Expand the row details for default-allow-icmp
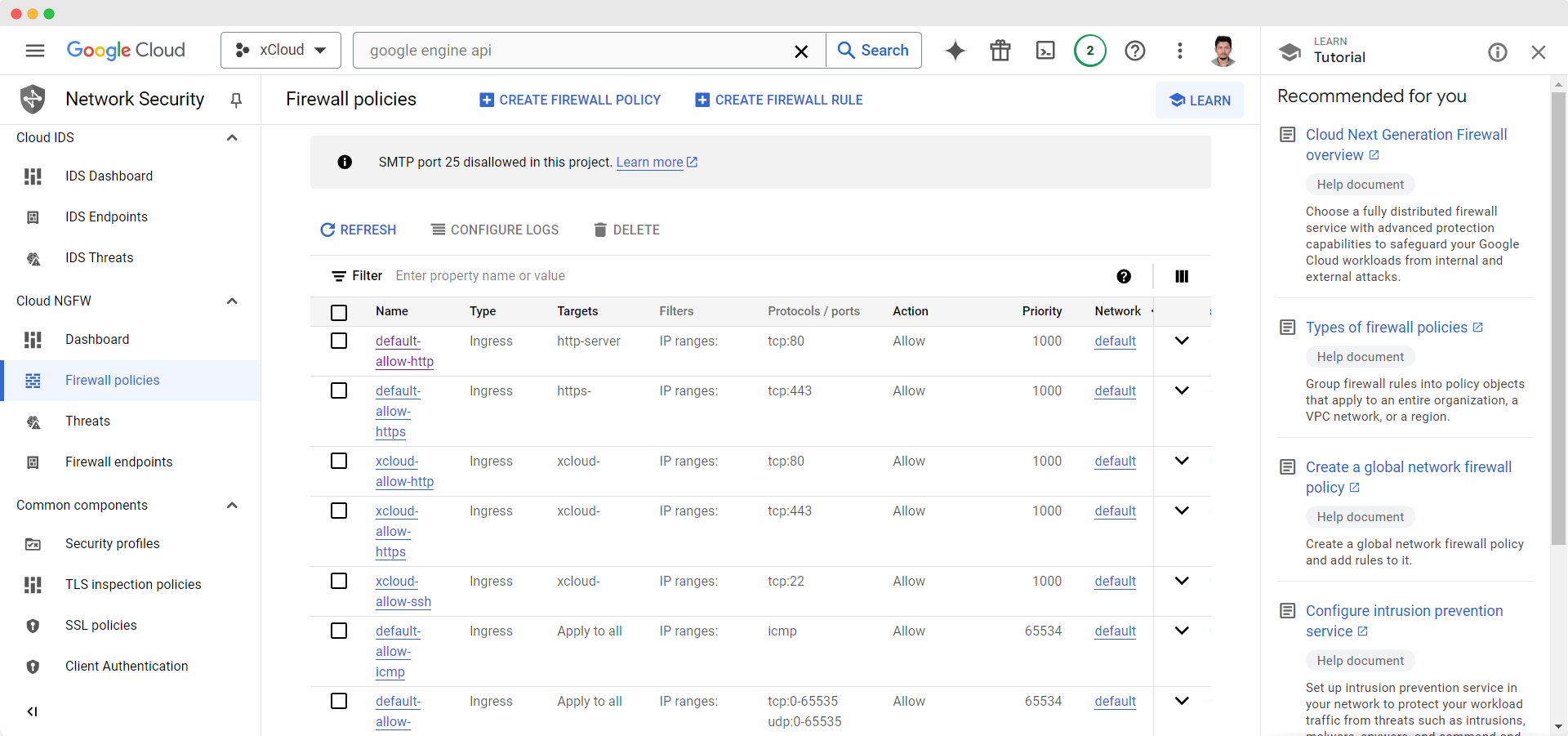 pyautogui.click(x=1182, y=630)
